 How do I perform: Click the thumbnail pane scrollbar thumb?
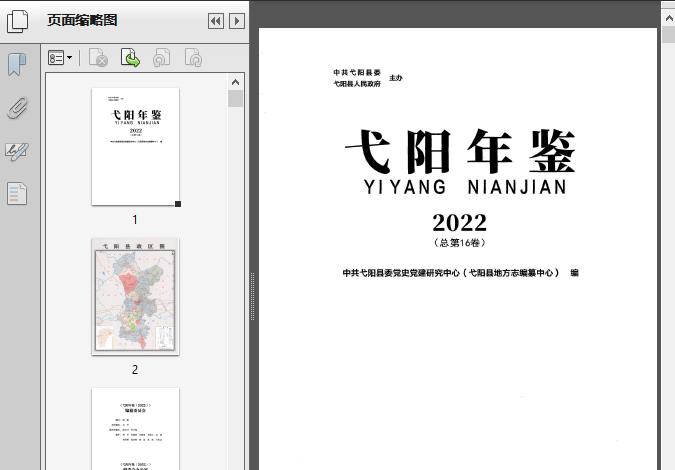point(235,99)
